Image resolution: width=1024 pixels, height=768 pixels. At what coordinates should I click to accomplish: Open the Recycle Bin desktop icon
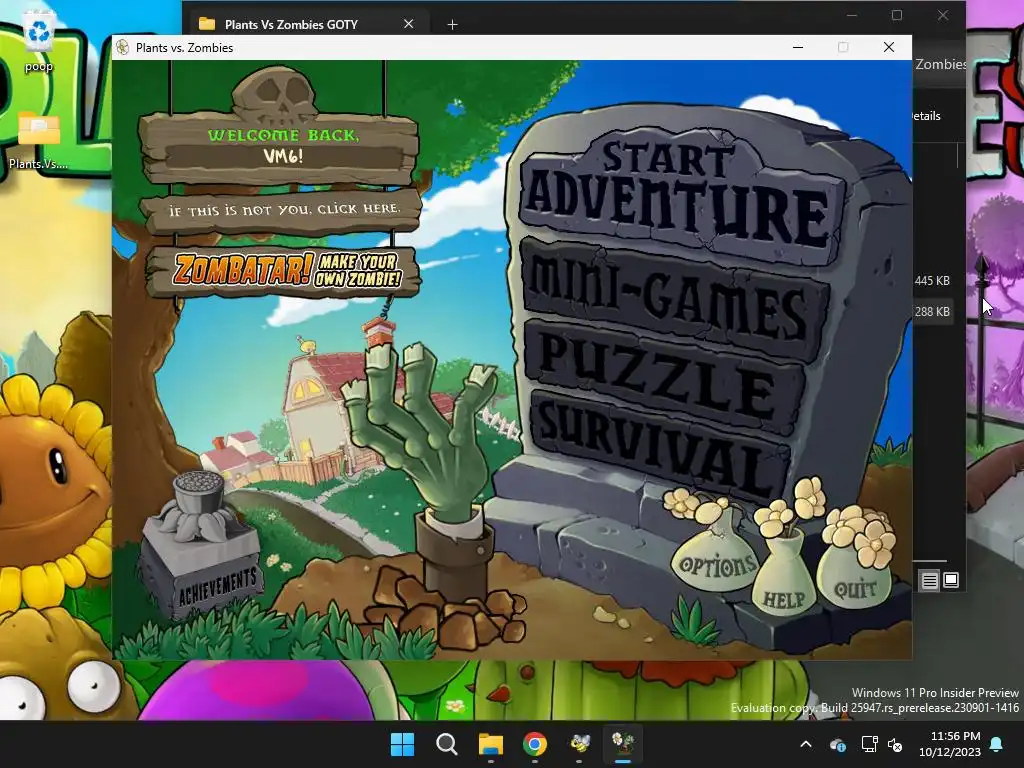click(x=39, y=40)
